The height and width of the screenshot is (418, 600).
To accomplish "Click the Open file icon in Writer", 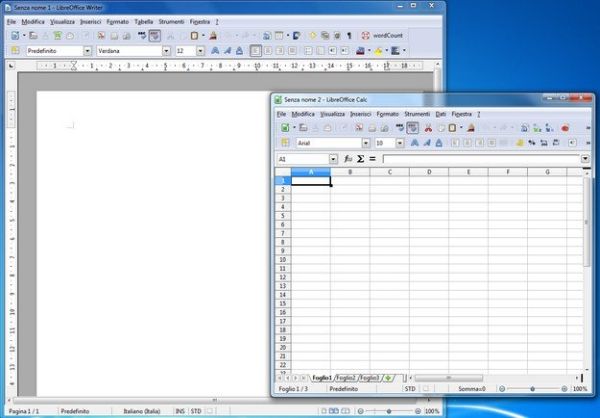I will click(33, 36).
